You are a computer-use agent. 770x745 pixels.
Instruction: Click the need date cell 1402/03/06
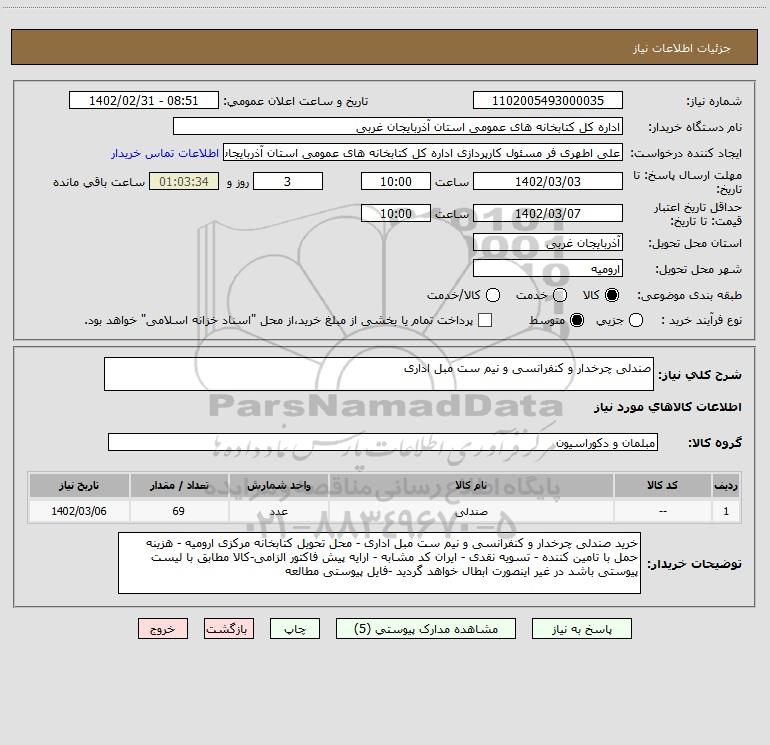(79, 511)
